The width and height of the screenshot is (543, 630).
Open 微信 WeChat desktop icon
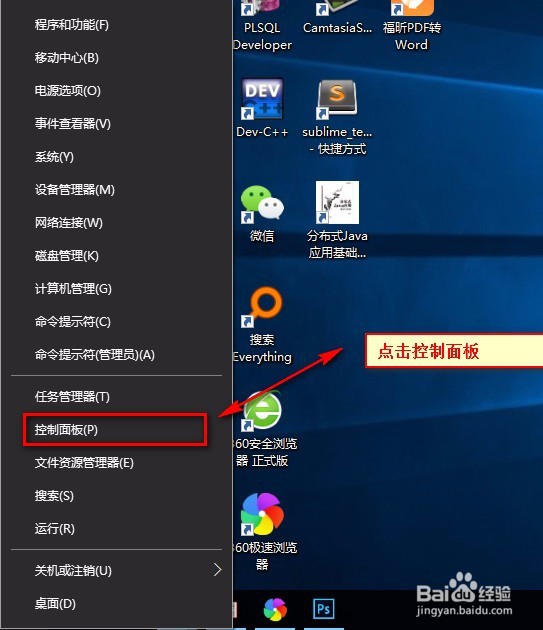262,213
